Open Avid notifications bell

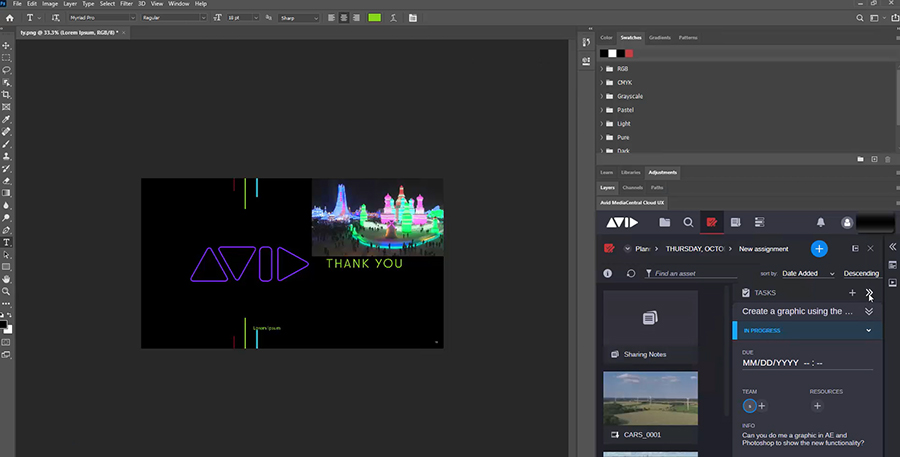821,222
